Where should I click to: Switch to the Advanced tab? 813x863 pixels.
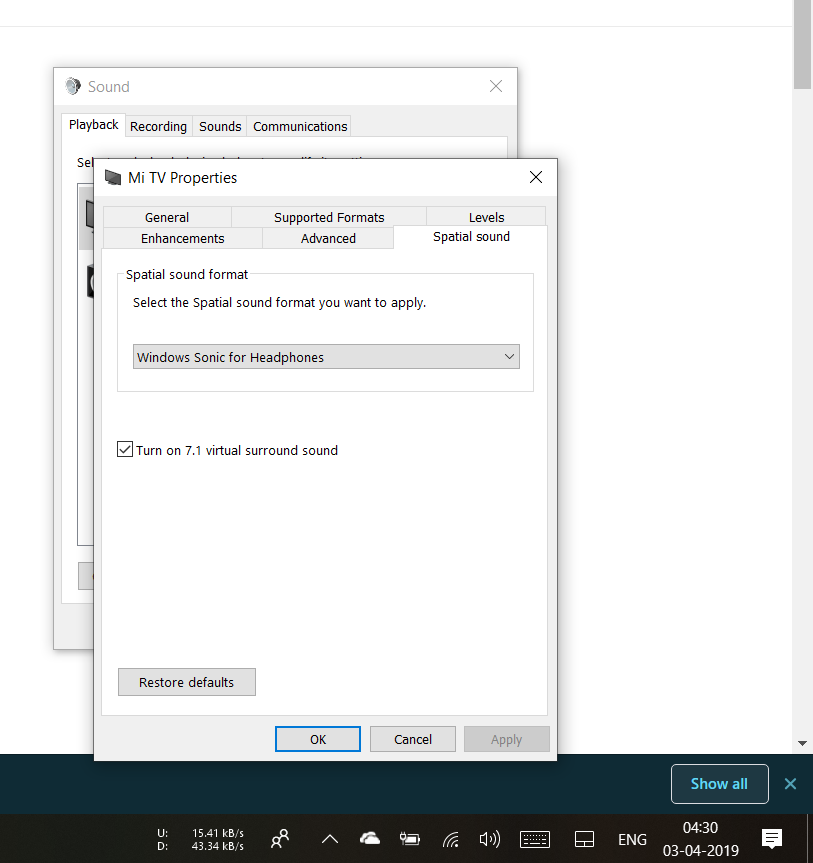328,238
